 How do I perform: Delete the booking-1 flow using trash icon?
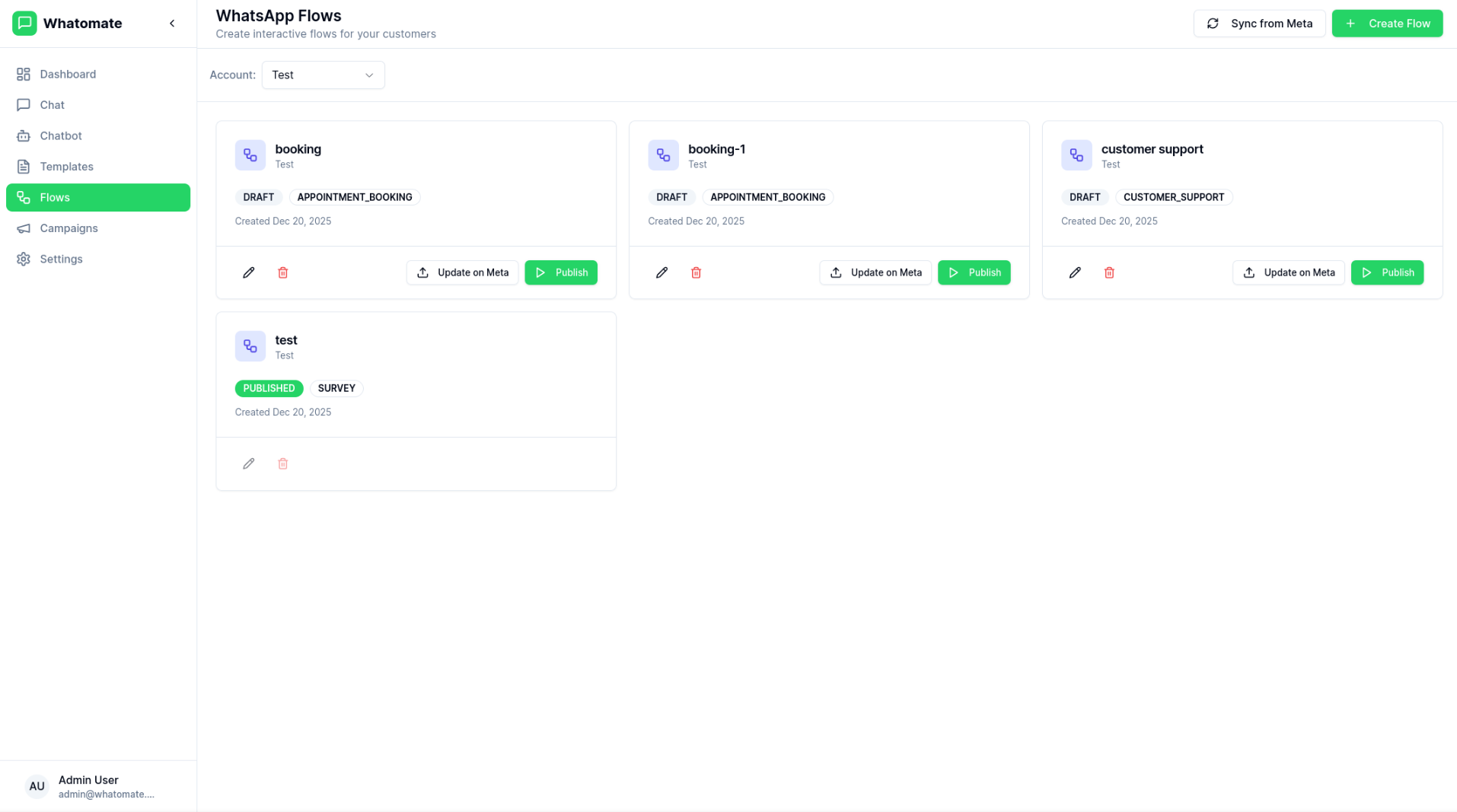coord(696,272)
